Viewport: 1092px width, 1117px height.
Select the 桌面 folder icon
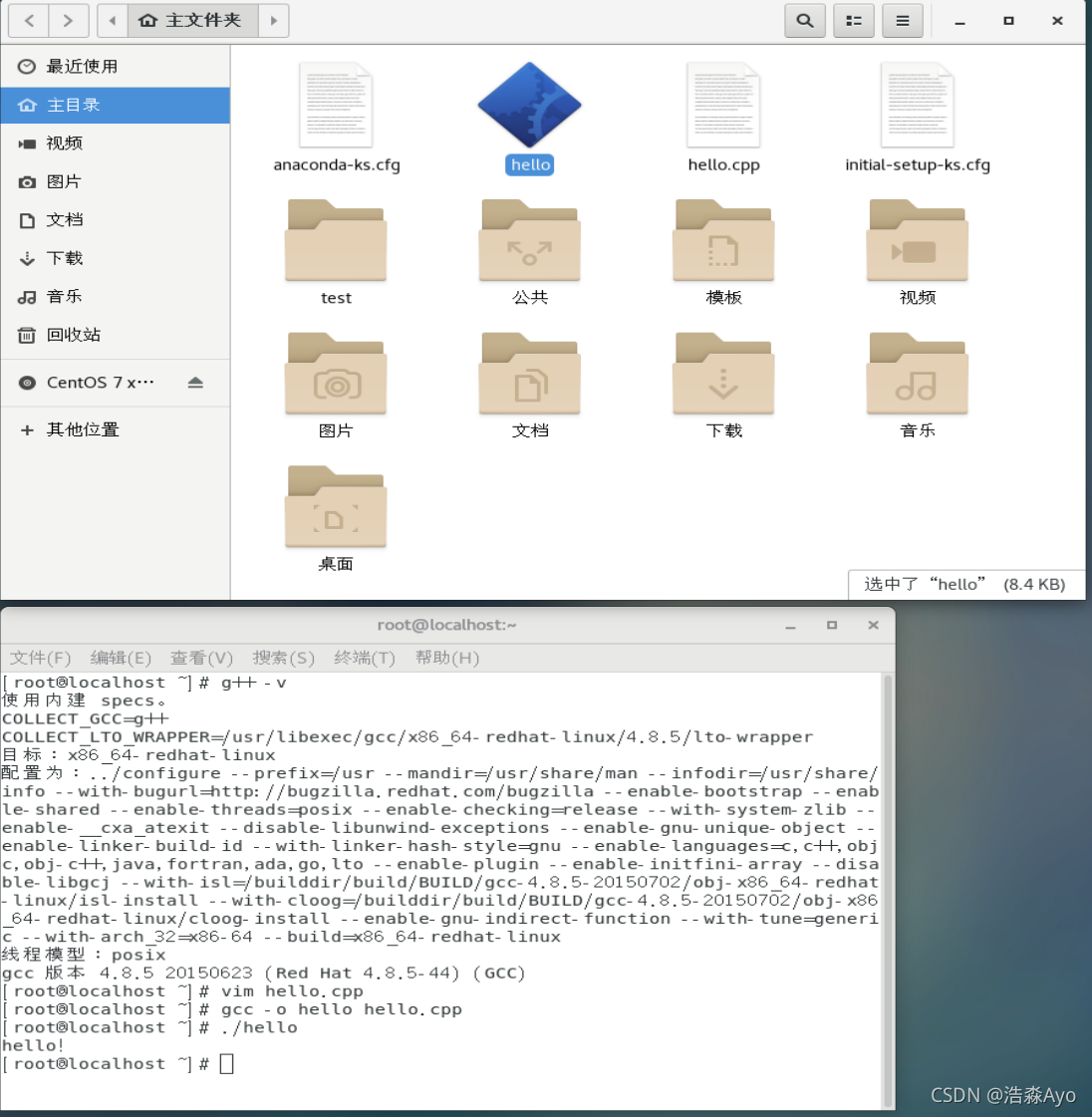[x=336, y=506]
